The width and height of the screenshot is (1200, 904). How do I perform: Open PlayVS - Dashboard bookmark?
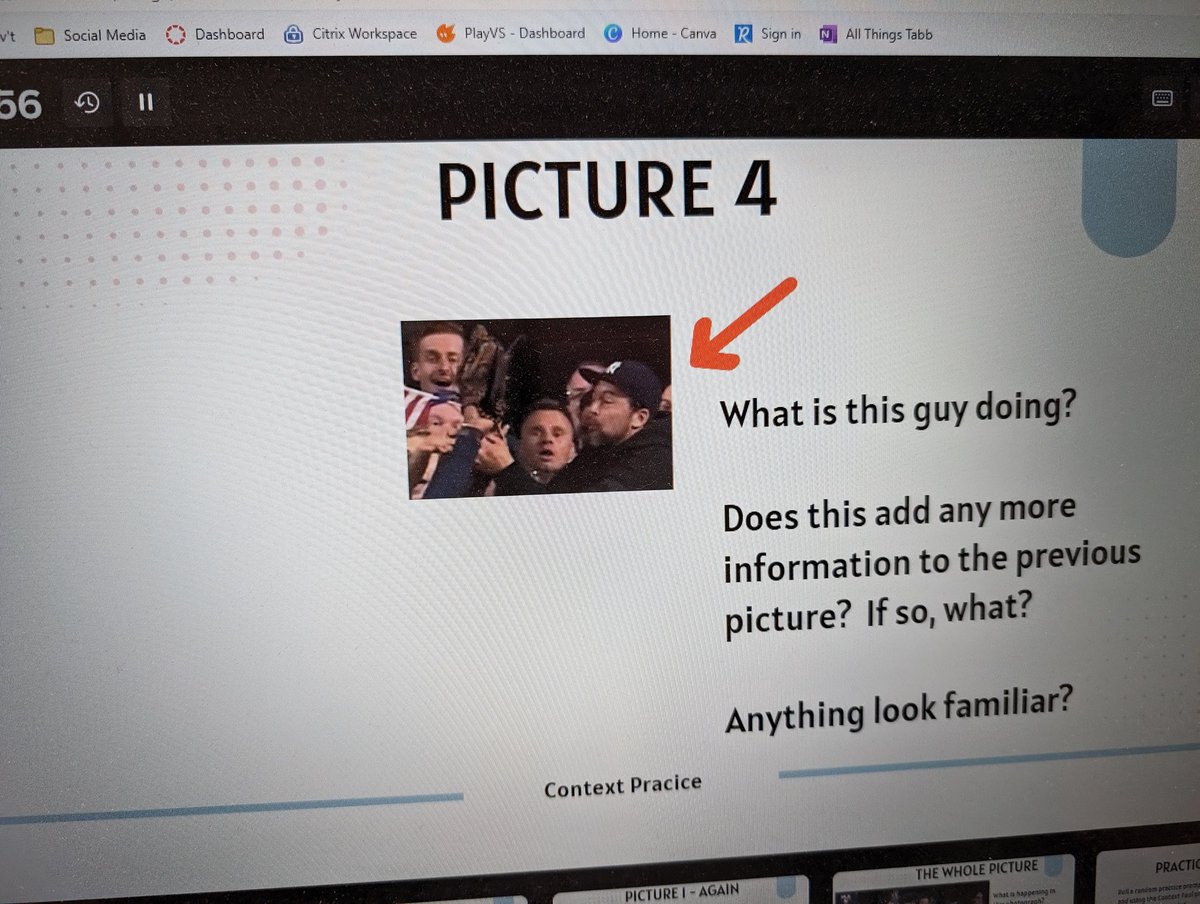pyautogui.click(x=510, y=34)
